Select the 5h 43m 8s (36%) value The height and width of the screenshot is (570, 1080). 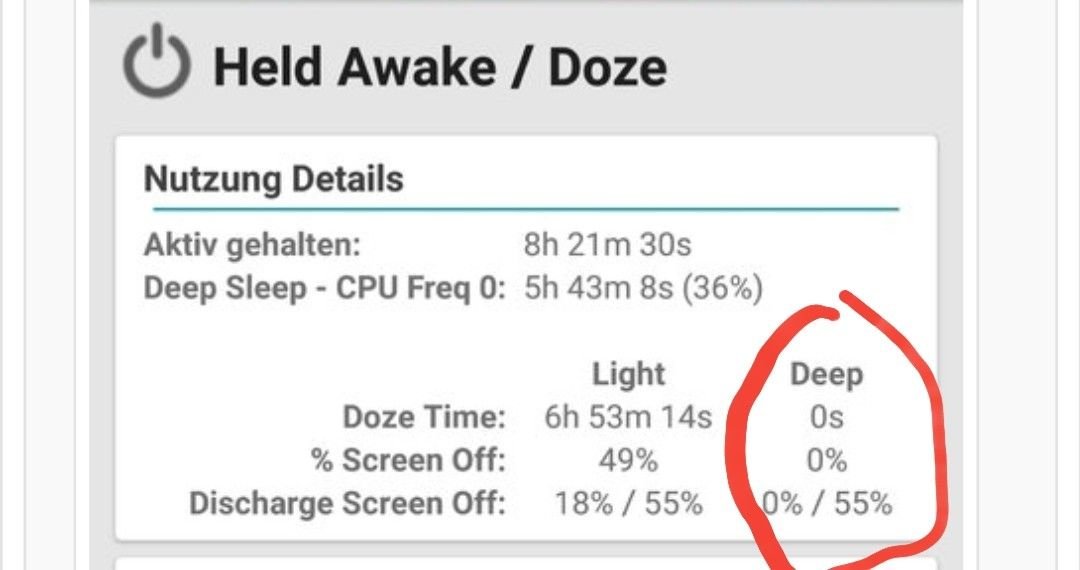pos(643,288)
